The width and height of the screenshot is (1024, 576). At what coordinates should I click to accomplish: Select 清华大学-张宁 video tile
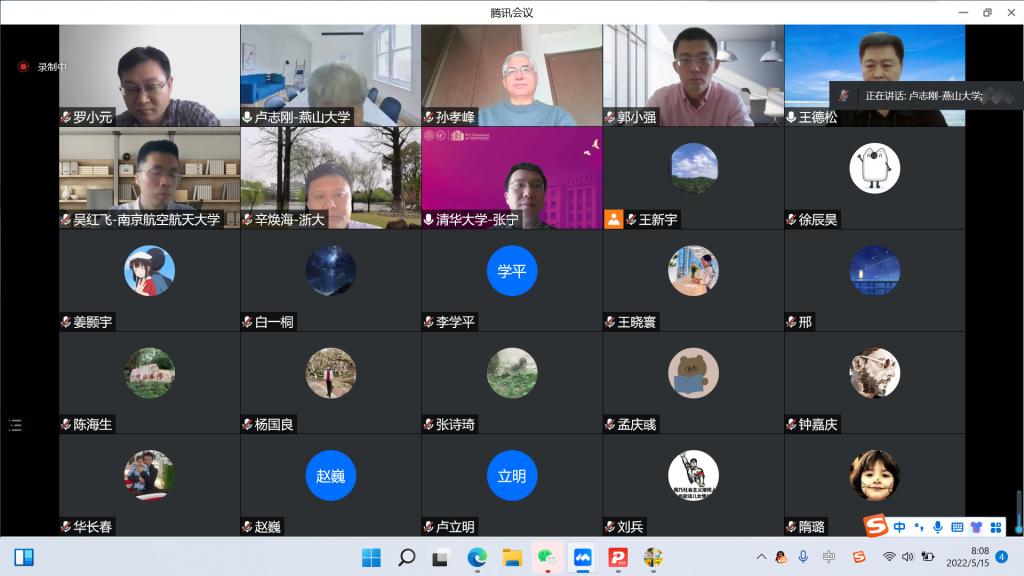511,177
